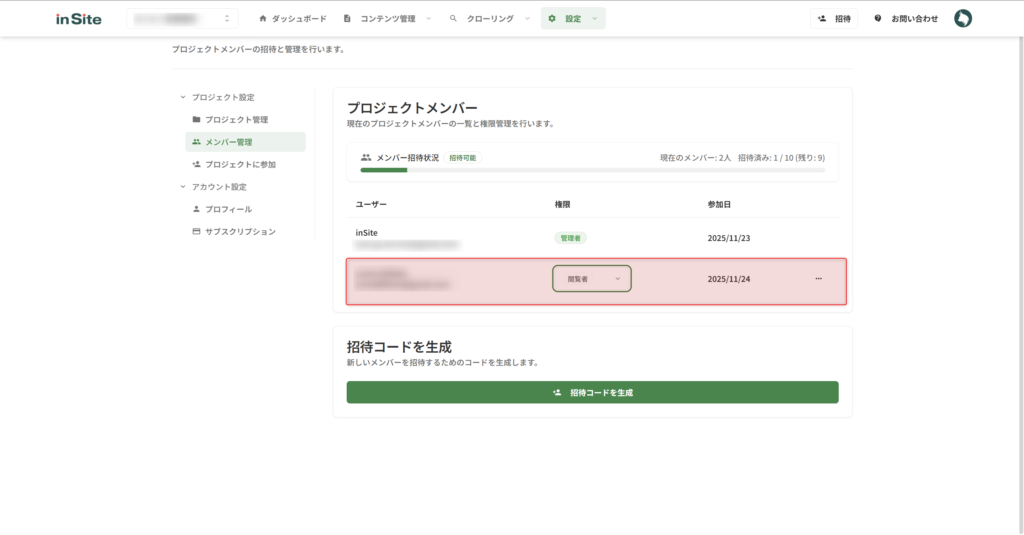The width and height of the screenshot is (1024, 535).
Task: Click the 2025/11/23 join date
Action: click(x=729, y=238)
